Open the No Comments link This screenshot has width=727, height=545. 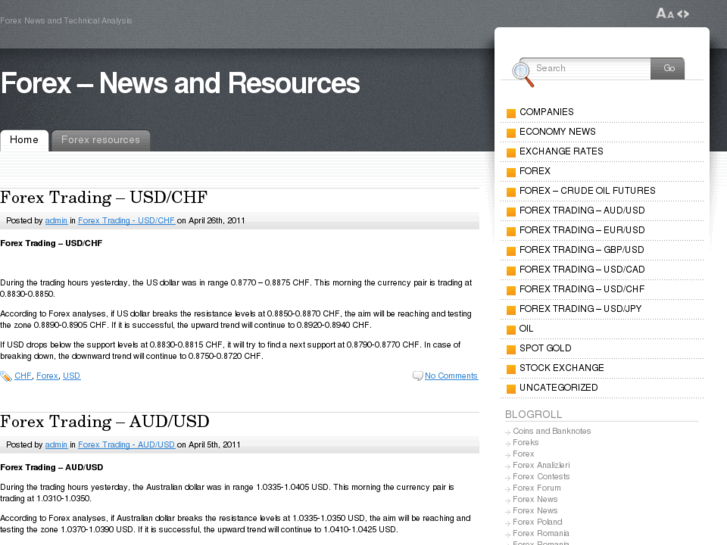[x=451, y=376]
